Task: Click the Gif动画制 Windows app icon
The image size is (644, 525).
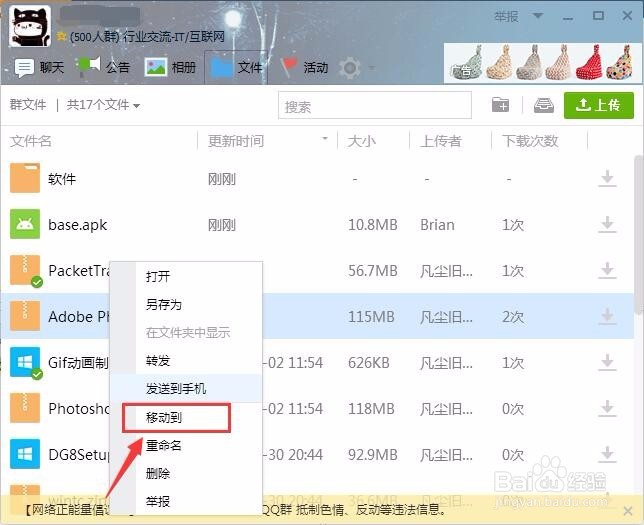Action: point(25,362)
